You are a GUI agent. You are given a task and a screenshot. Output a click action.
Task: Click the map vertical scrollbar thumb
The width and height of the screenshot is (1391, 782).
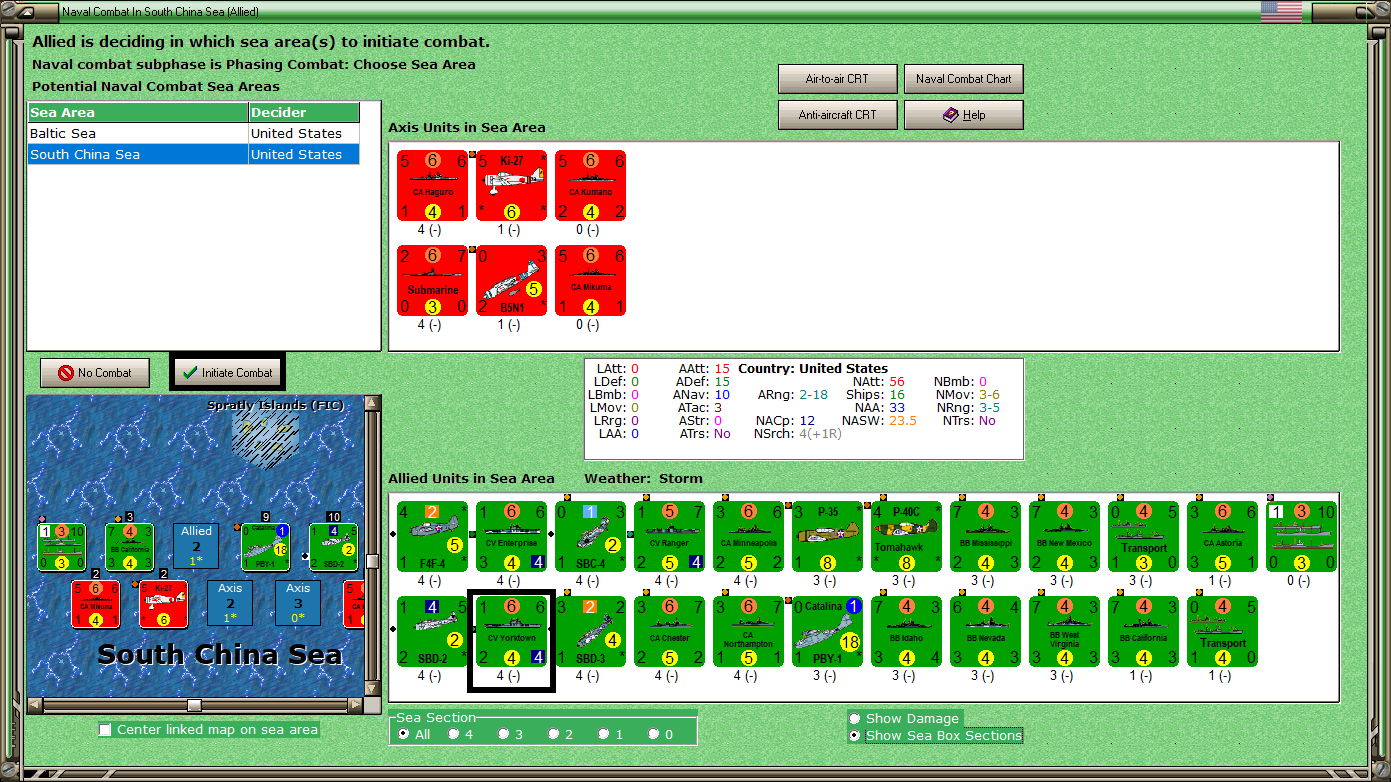click(373, 561)
